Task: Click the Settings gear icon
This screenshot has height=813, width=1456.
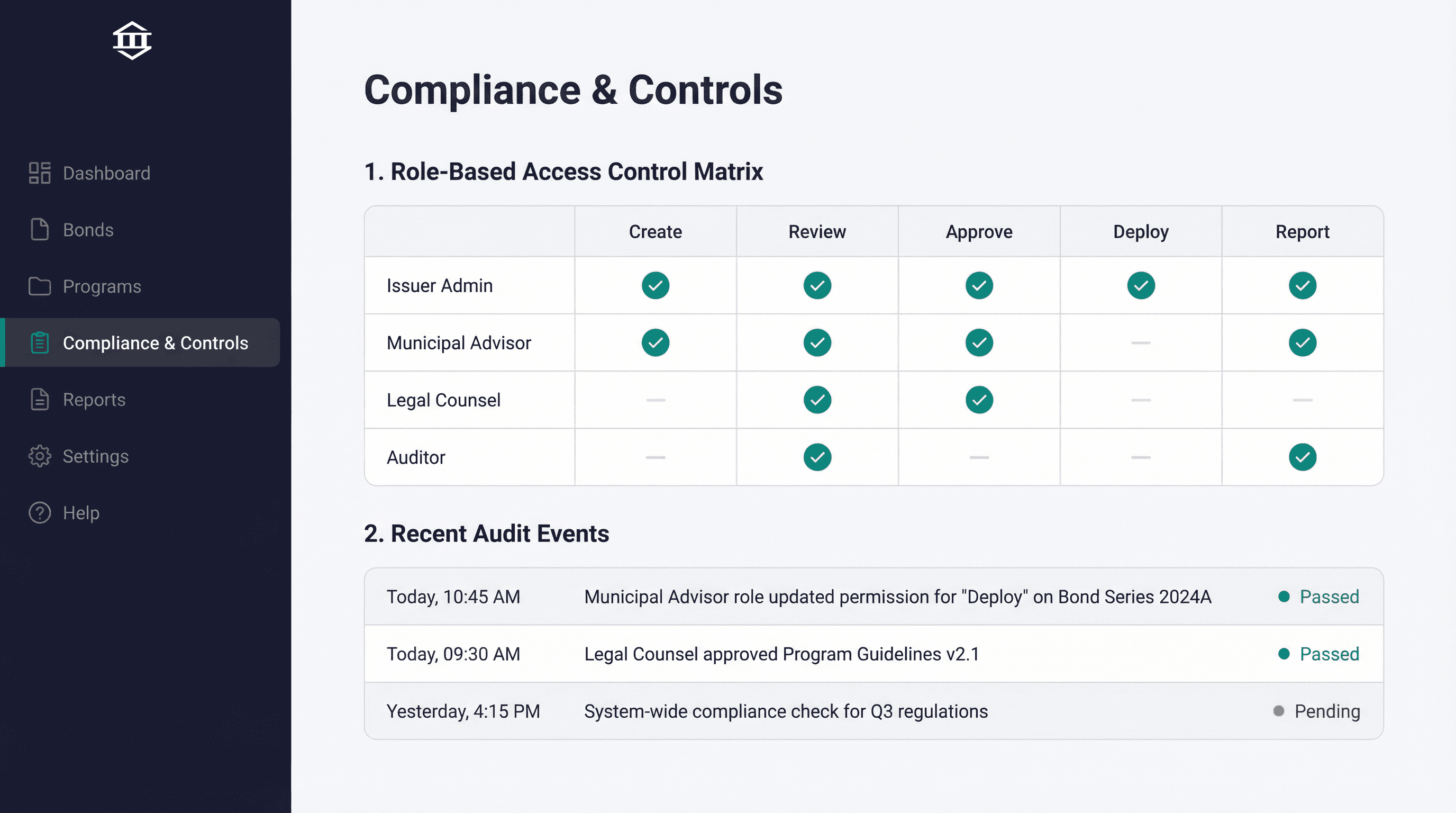Action: click(40, 456)
